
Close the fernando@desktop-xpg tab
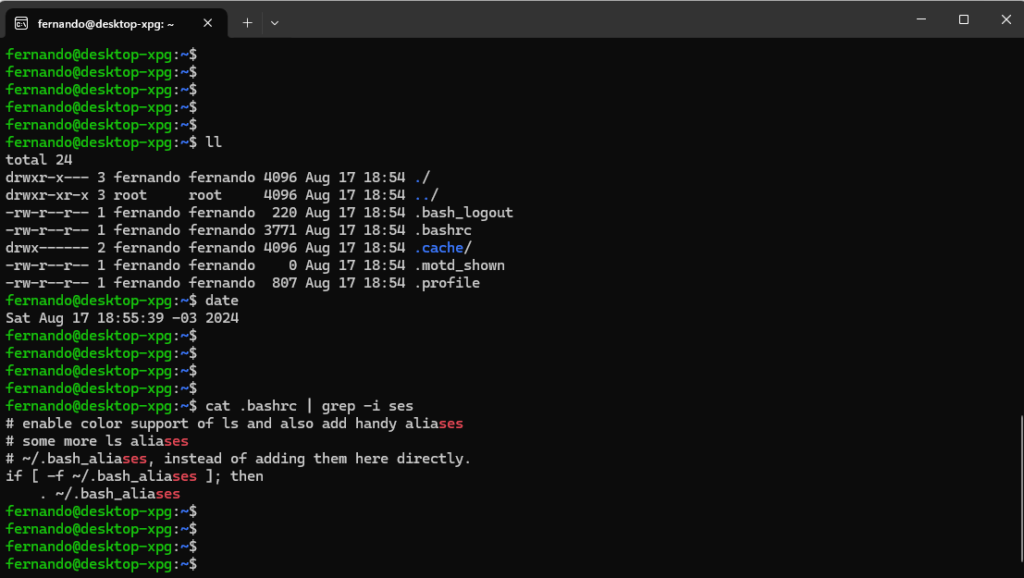(x=208, y=23)
